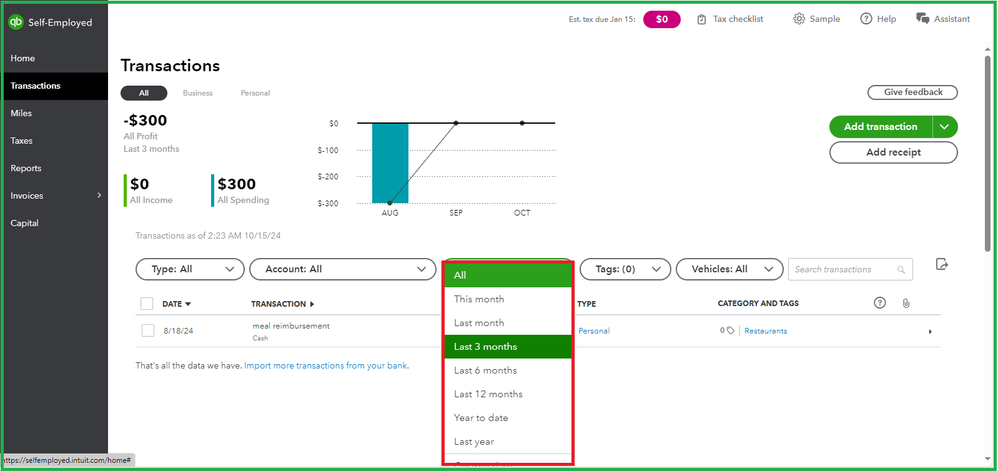Click the $0 estimated tax badge
Image resolution: width=998 pixels, height=471 pixels.
tap(662, 19)
